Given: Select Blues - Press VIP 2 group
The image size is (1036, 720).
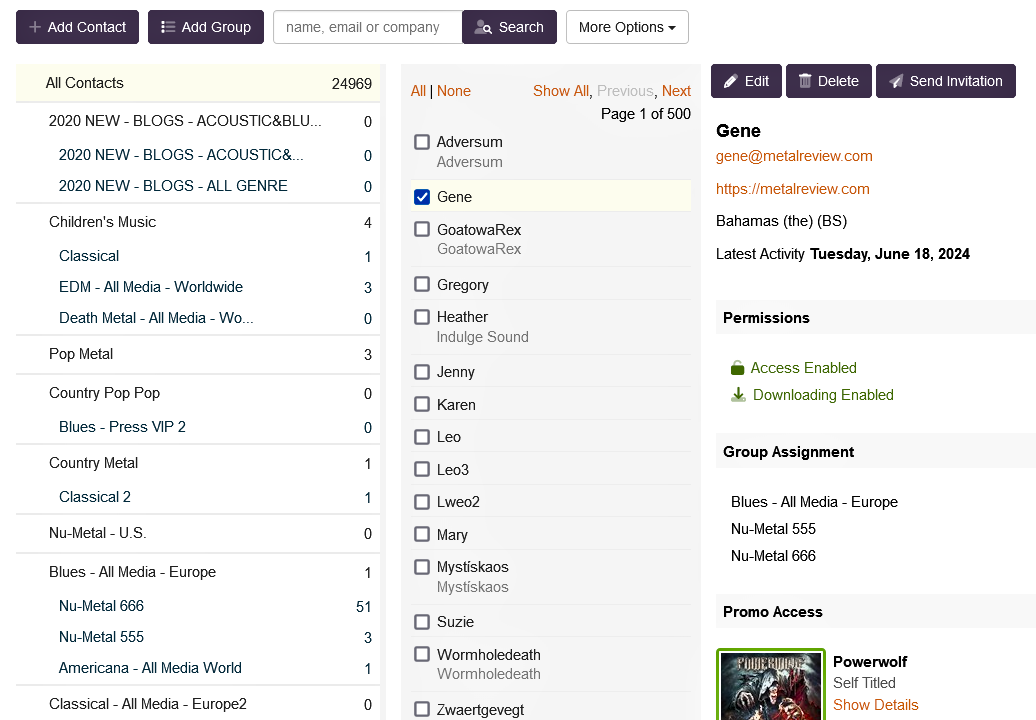Looking at the screenshot, I should click(198, 427).
